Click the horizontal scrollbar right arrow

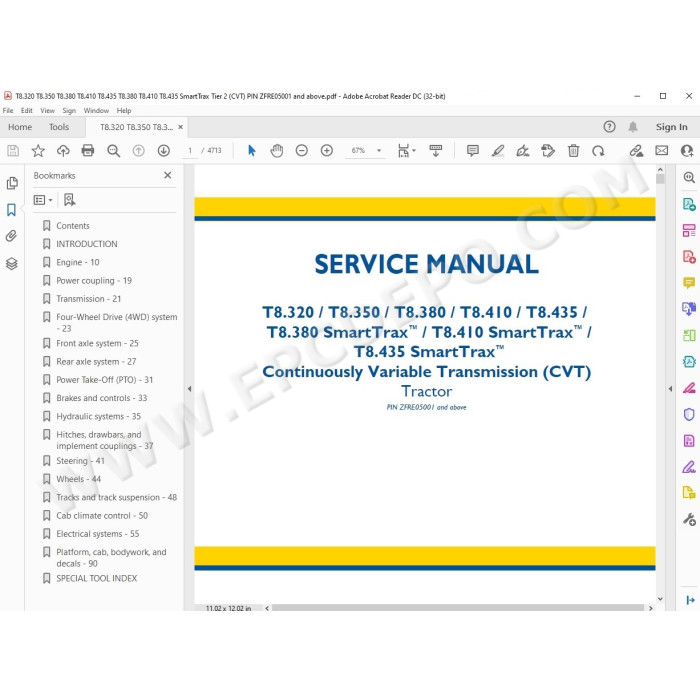(x=650, y=608)
